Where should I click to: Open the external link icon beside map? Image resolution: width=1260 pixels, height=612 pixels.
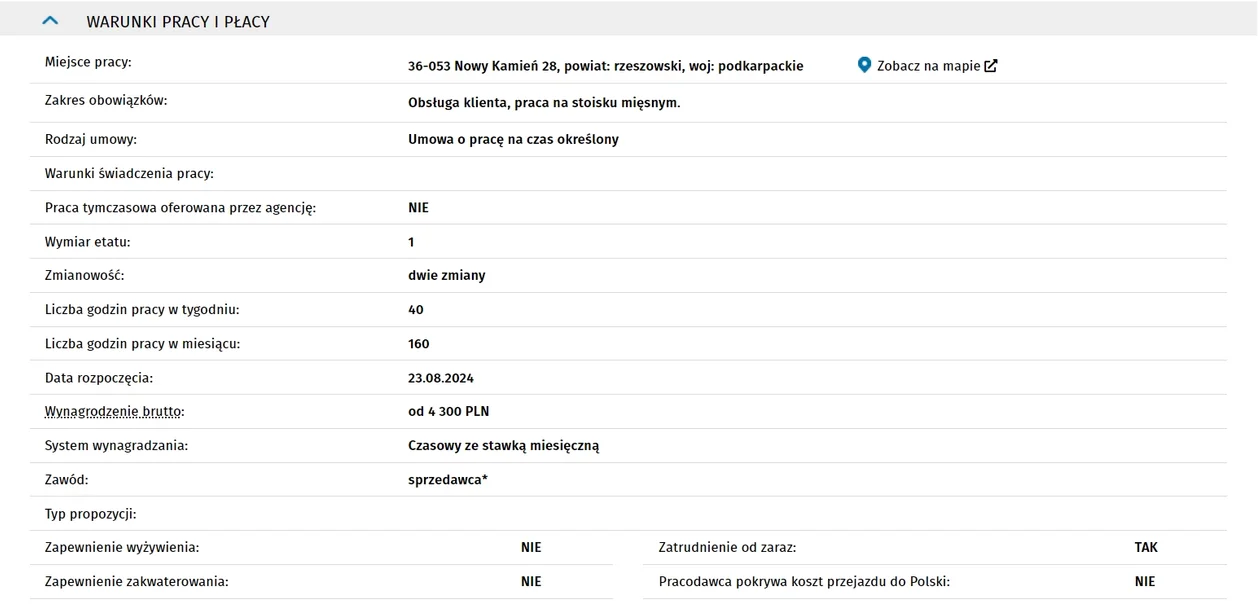(x=991, y=66)
